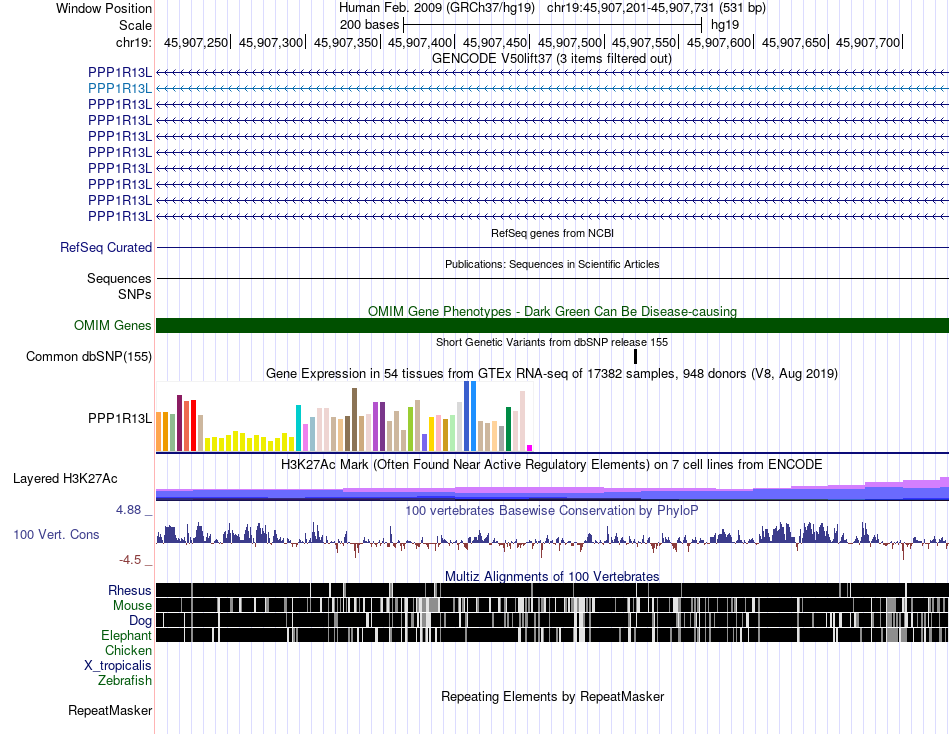Click the hg19 text beside the scale bar
Screen dimensions: 950x734
[725, 25]
